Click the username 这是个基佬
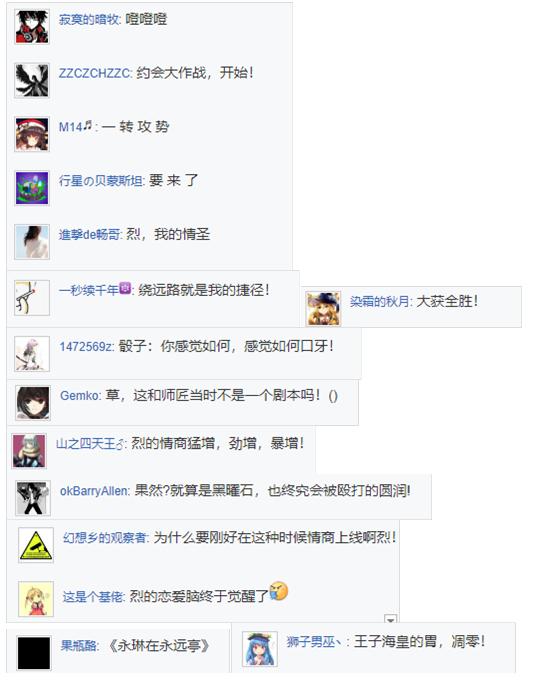 click(93, 597)
